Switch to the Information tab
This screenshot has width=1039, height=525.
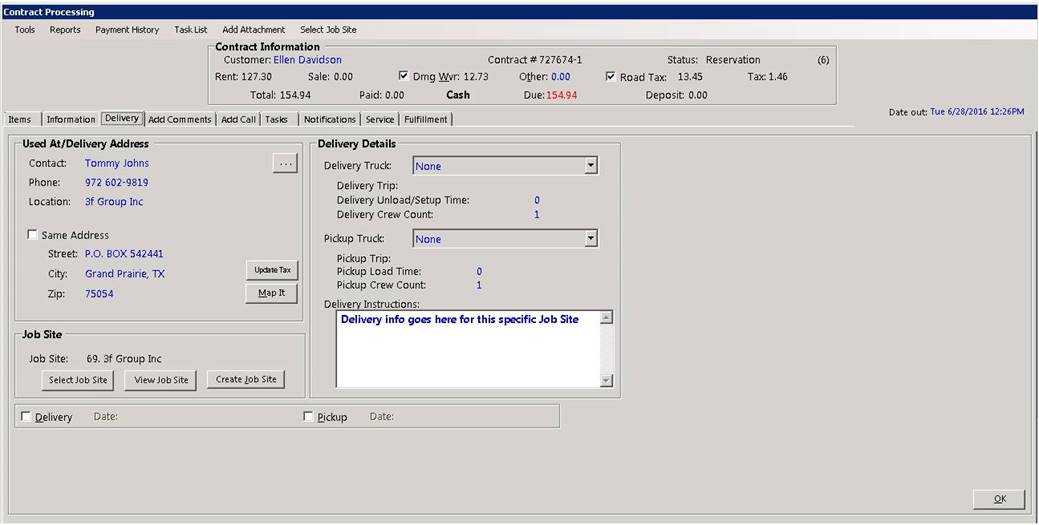[x=71, y=119]
